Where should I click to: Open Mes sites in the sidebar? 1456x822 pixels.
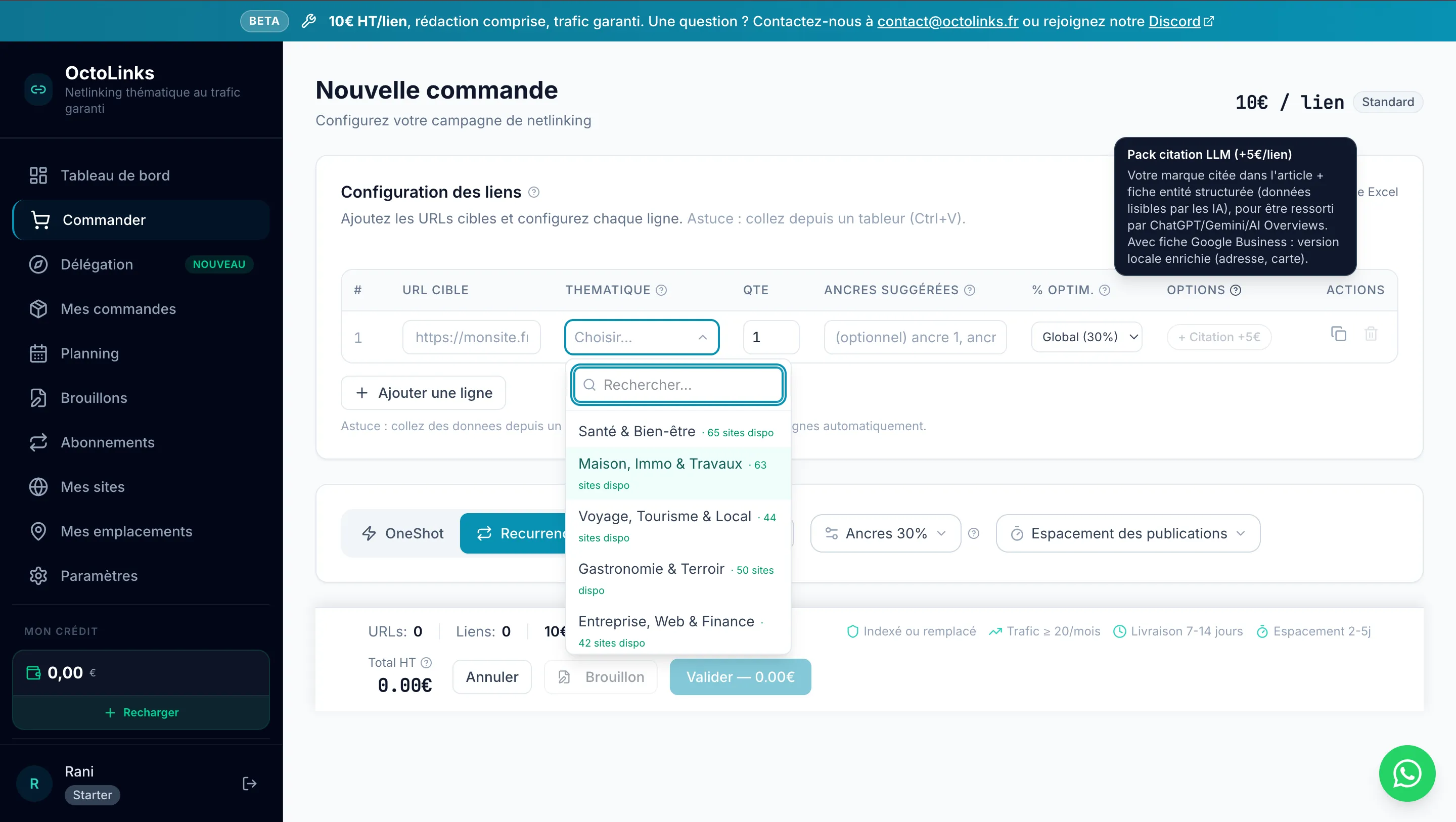pos(141,487)
